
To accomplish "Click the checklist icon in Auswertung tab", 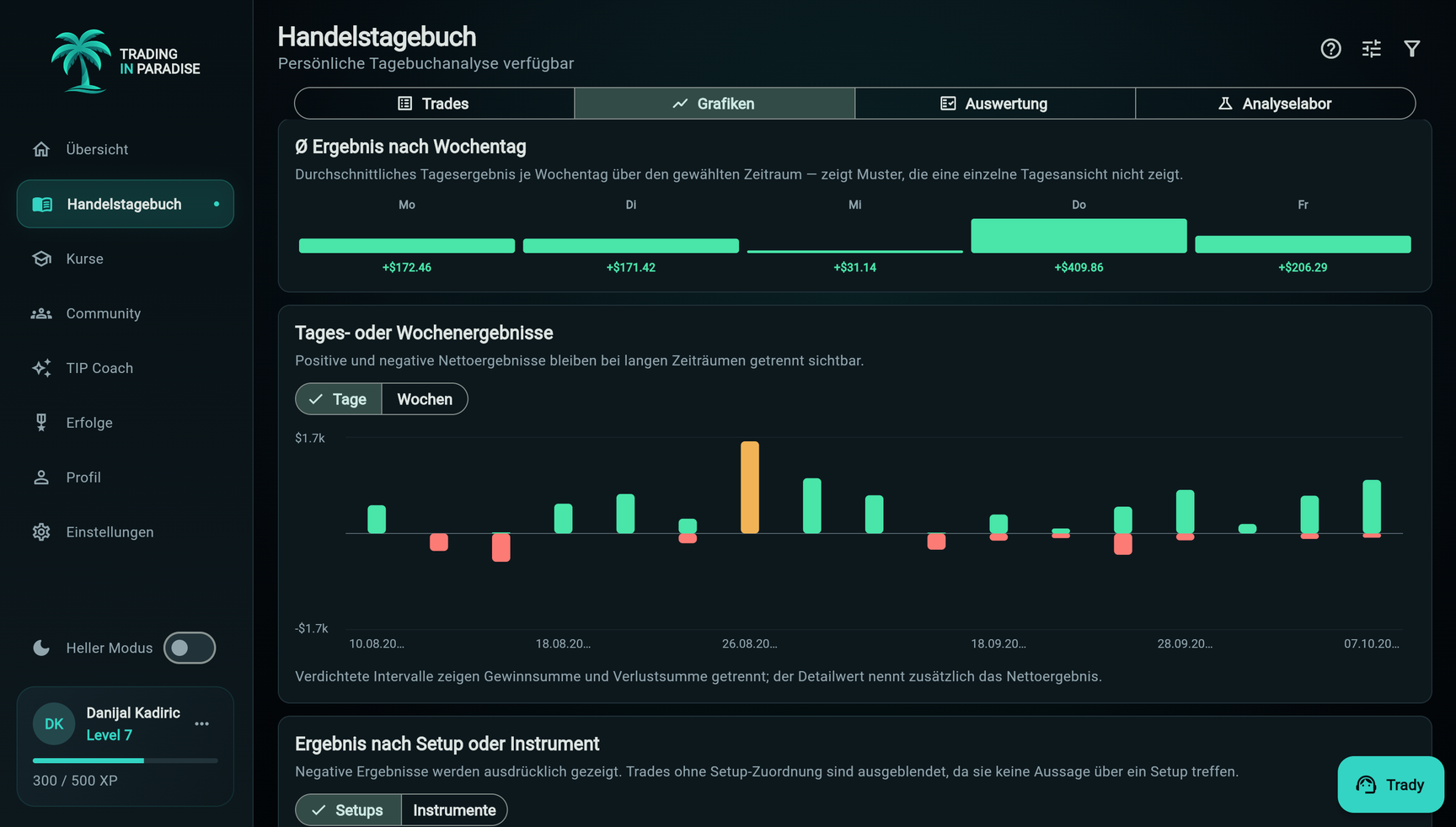I will [x=948, y=104].
